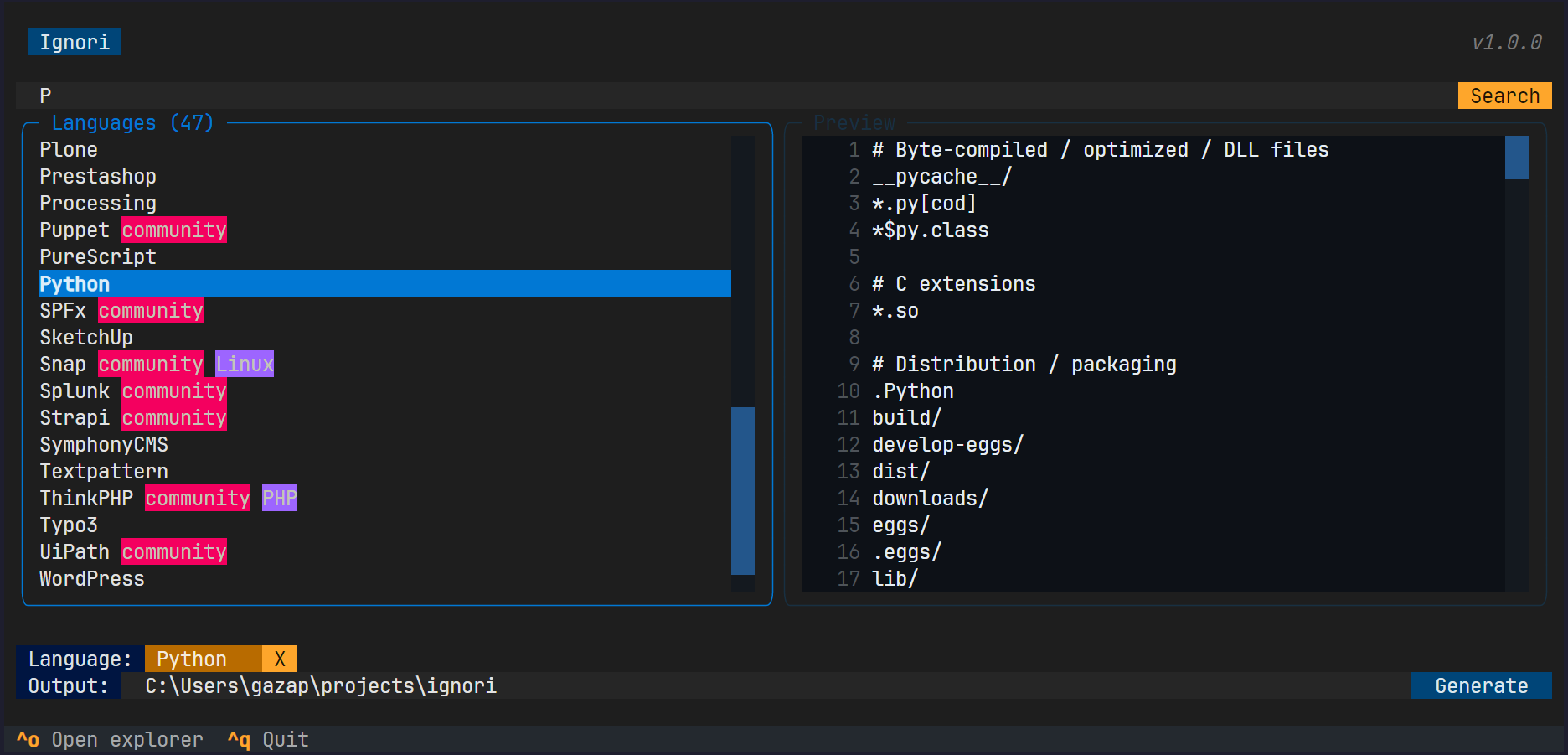Click preview line '# Distribution / packaging'
This screenshot has width=1568, height=755.
click(1024, 364)
